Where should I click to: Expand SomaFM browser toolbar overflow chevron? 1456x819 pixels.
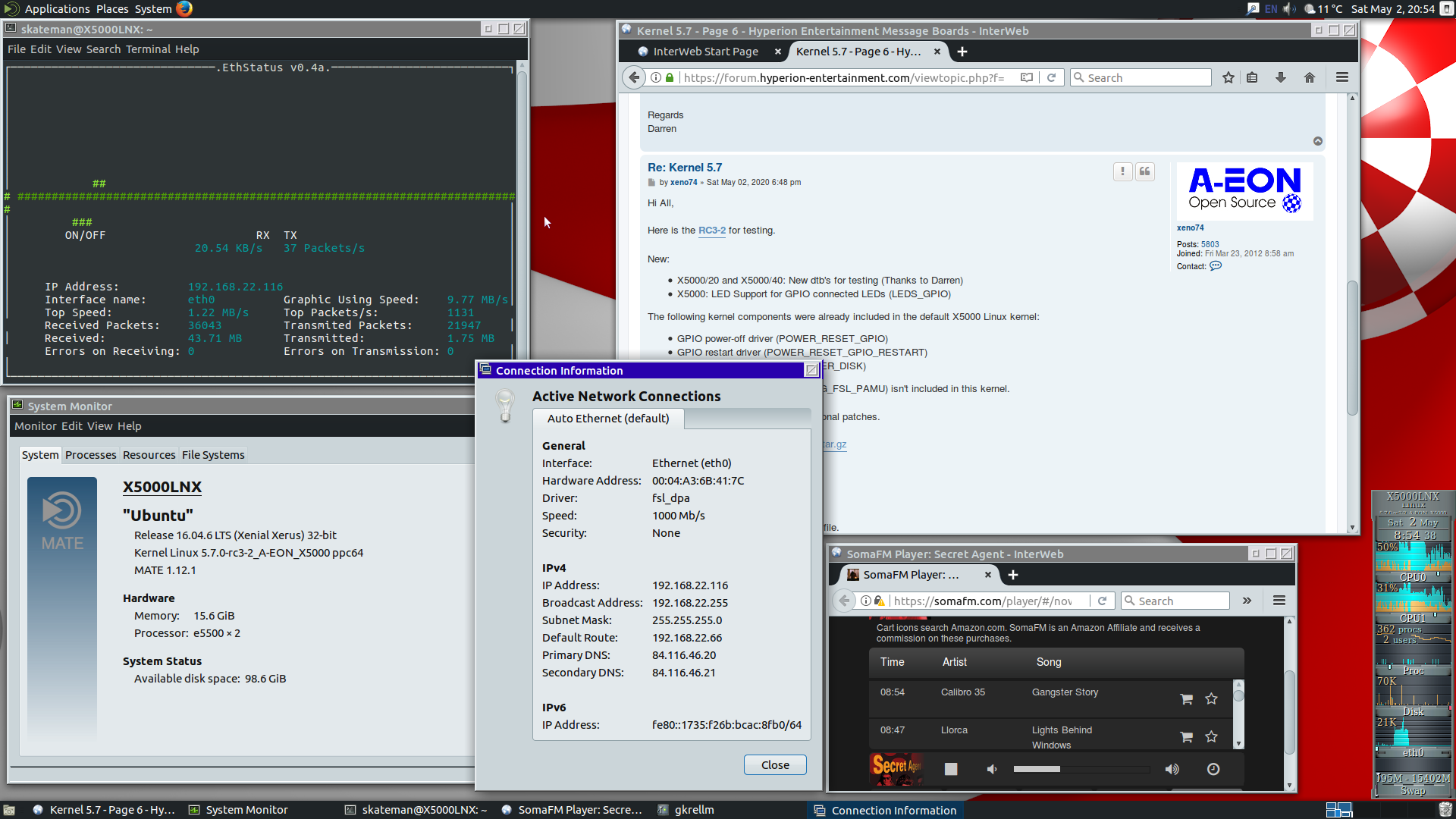click(1247, 601)
